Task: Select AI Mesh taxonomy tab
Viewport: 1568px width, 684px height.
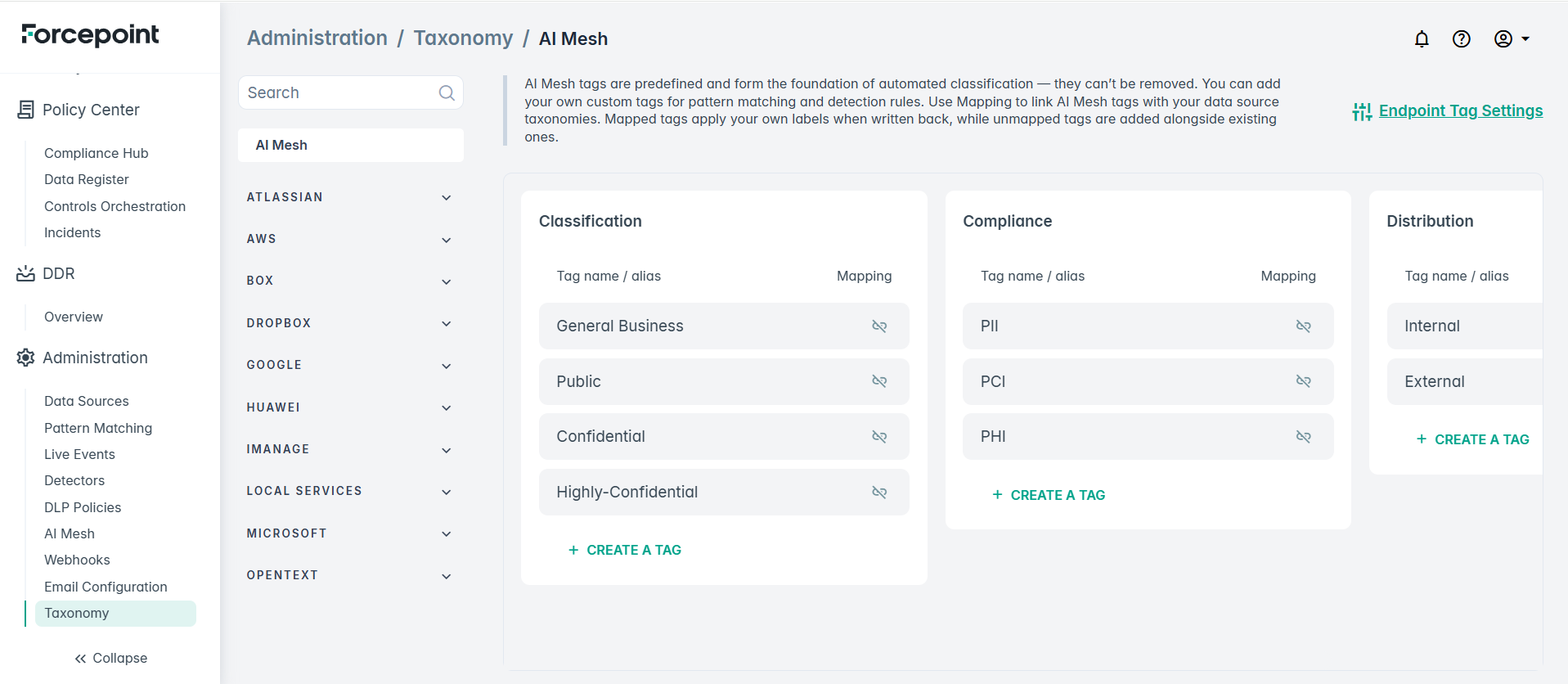Action: (350, 145)
